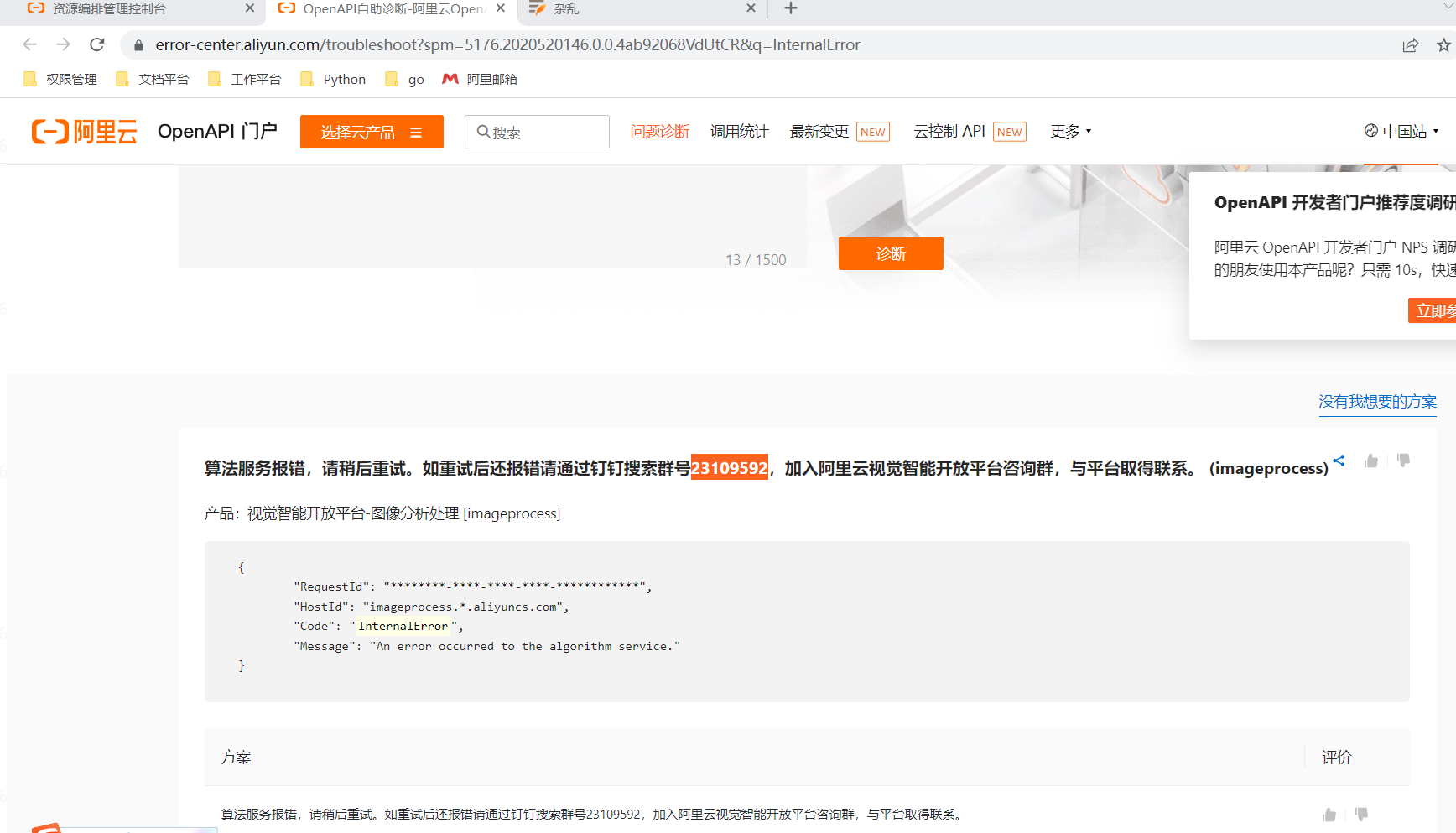Click the orange 诊断 button

click(x=891, y=253)
